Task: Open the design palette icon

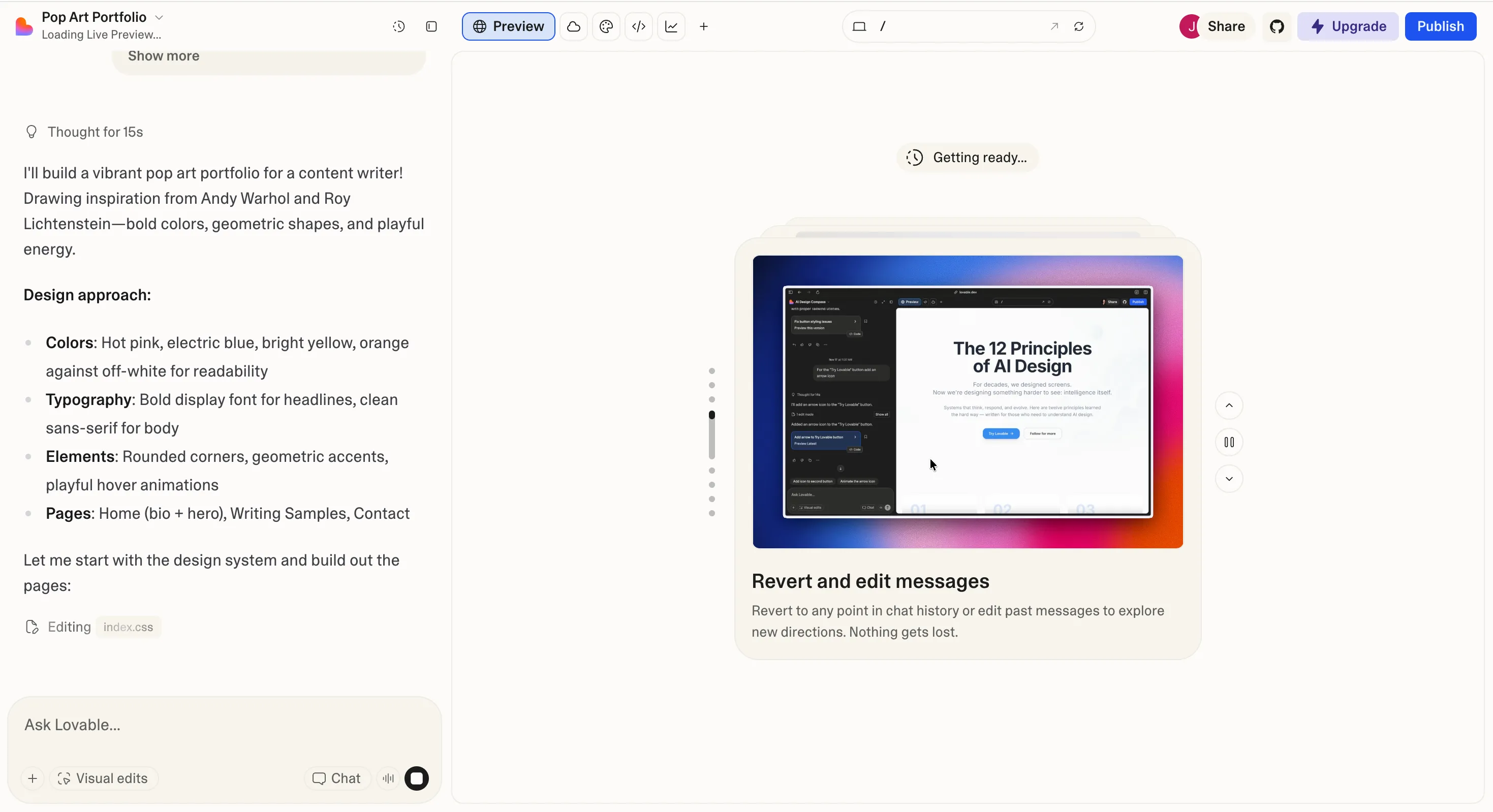Action: click(606, 26)
